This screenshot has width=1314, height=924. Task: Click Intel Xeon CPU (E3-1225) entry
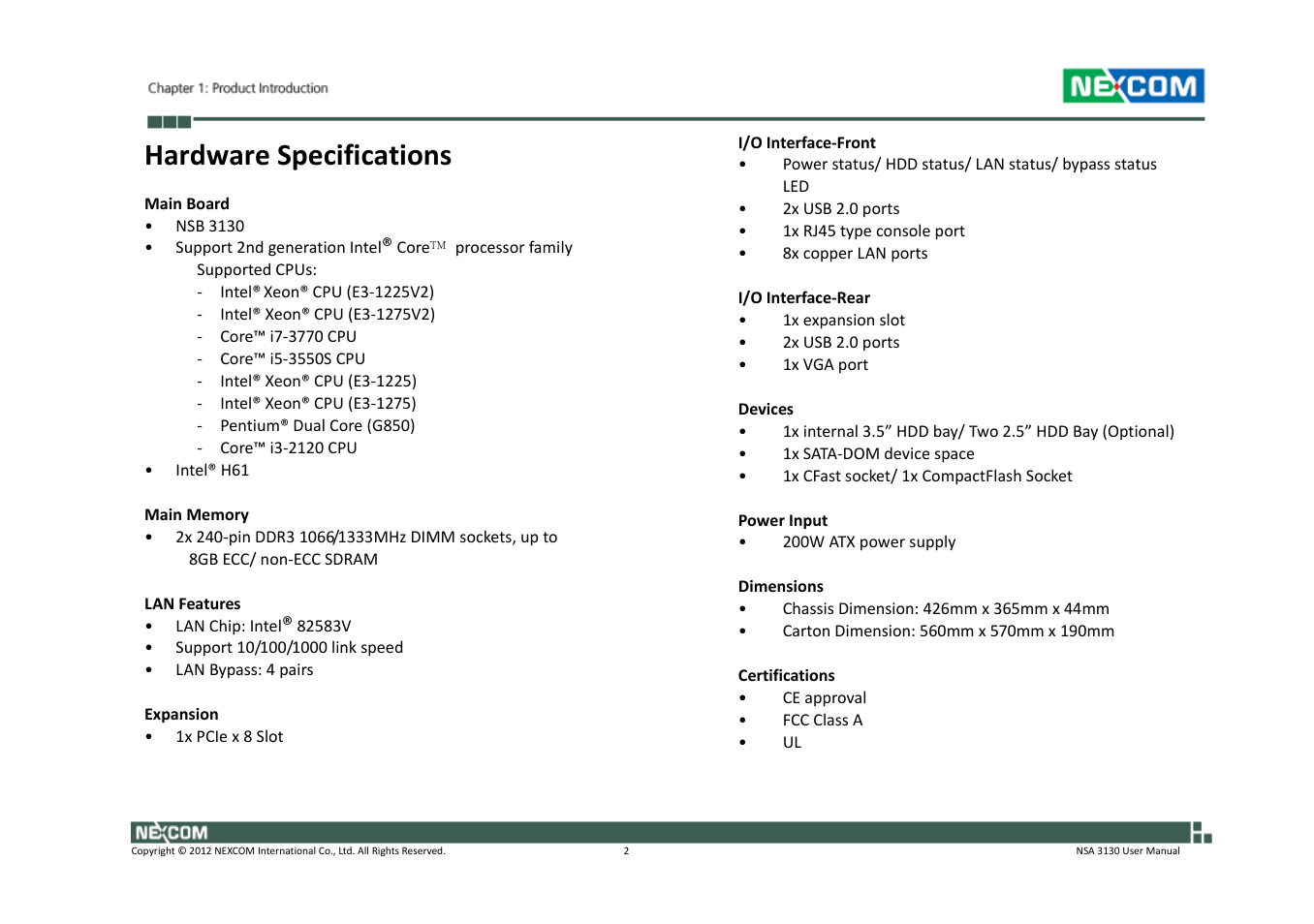point(318,382)
